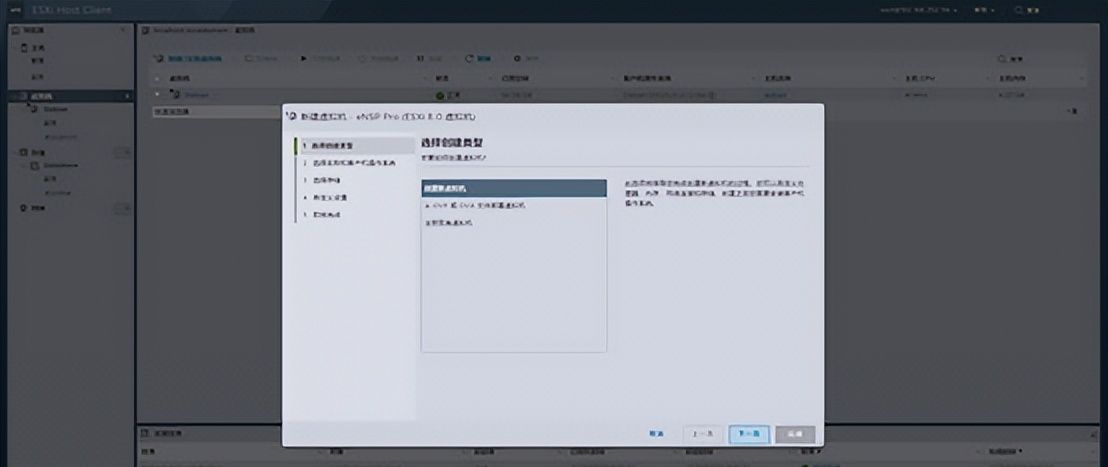Viewport: 1108px width, 467px height.
Task: Choose the Create a new virtual machine option
Action: pyautogui.click(x=514, y=188)
